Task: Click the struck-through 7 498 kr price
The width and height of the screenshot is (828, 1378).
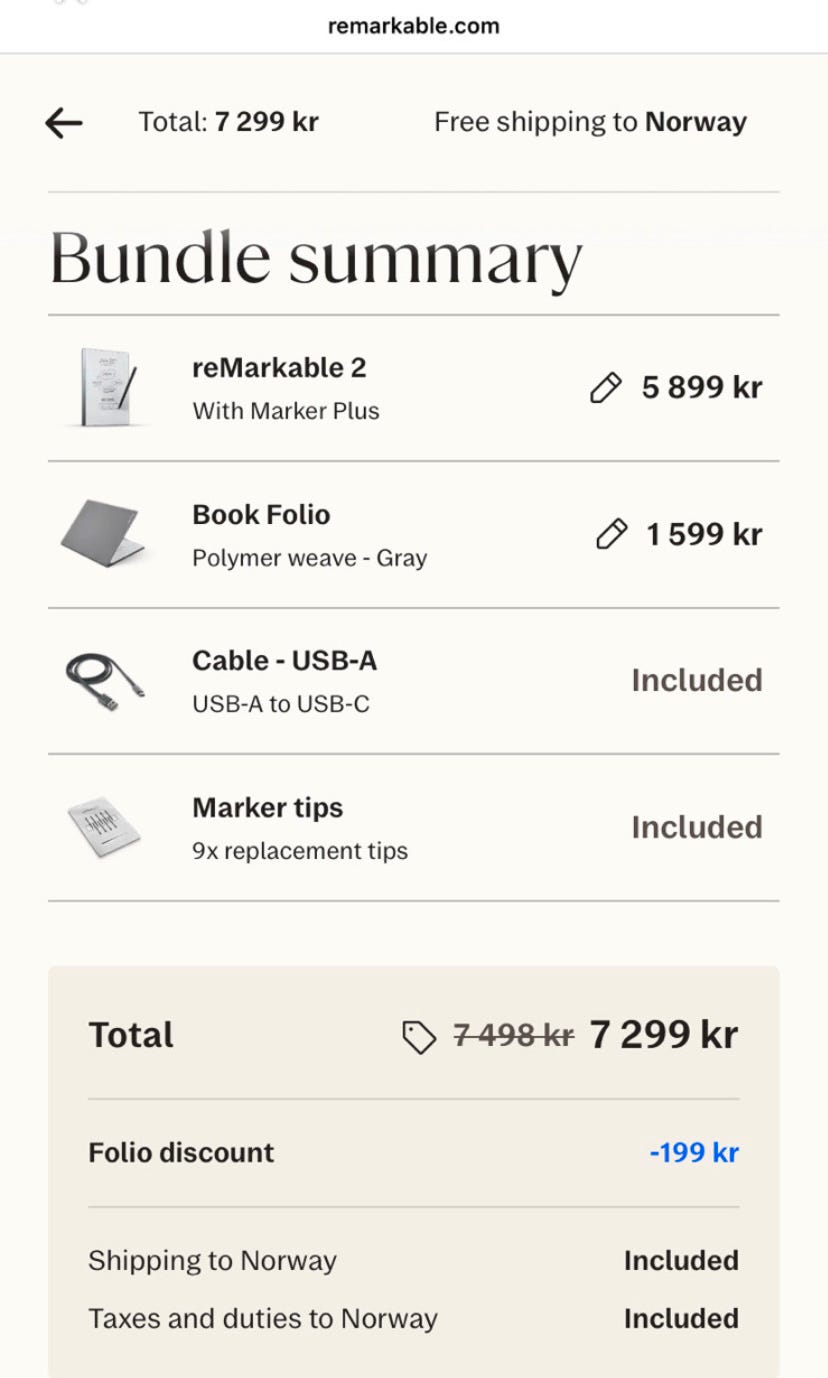Action: coord(513,1035)
